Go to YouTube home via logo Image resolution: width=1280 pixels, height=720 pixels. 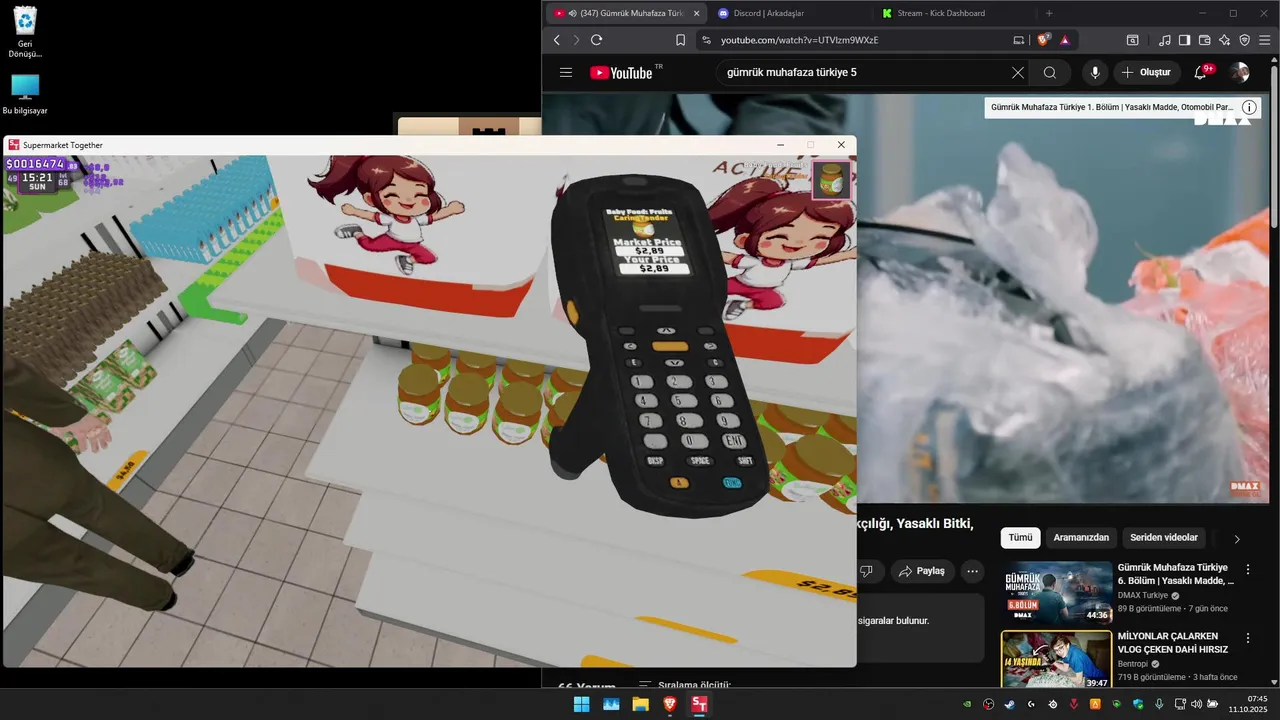coord(622,73)
